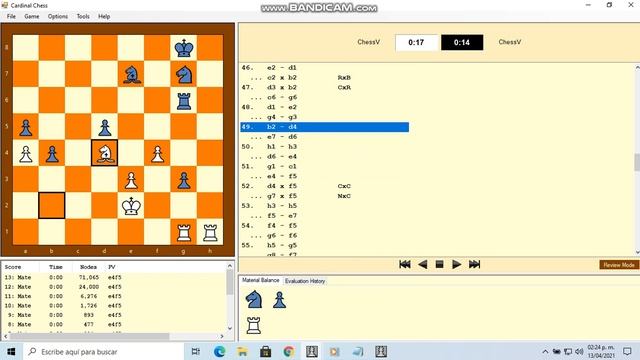Open the Game menu

[x=32, y=16]
